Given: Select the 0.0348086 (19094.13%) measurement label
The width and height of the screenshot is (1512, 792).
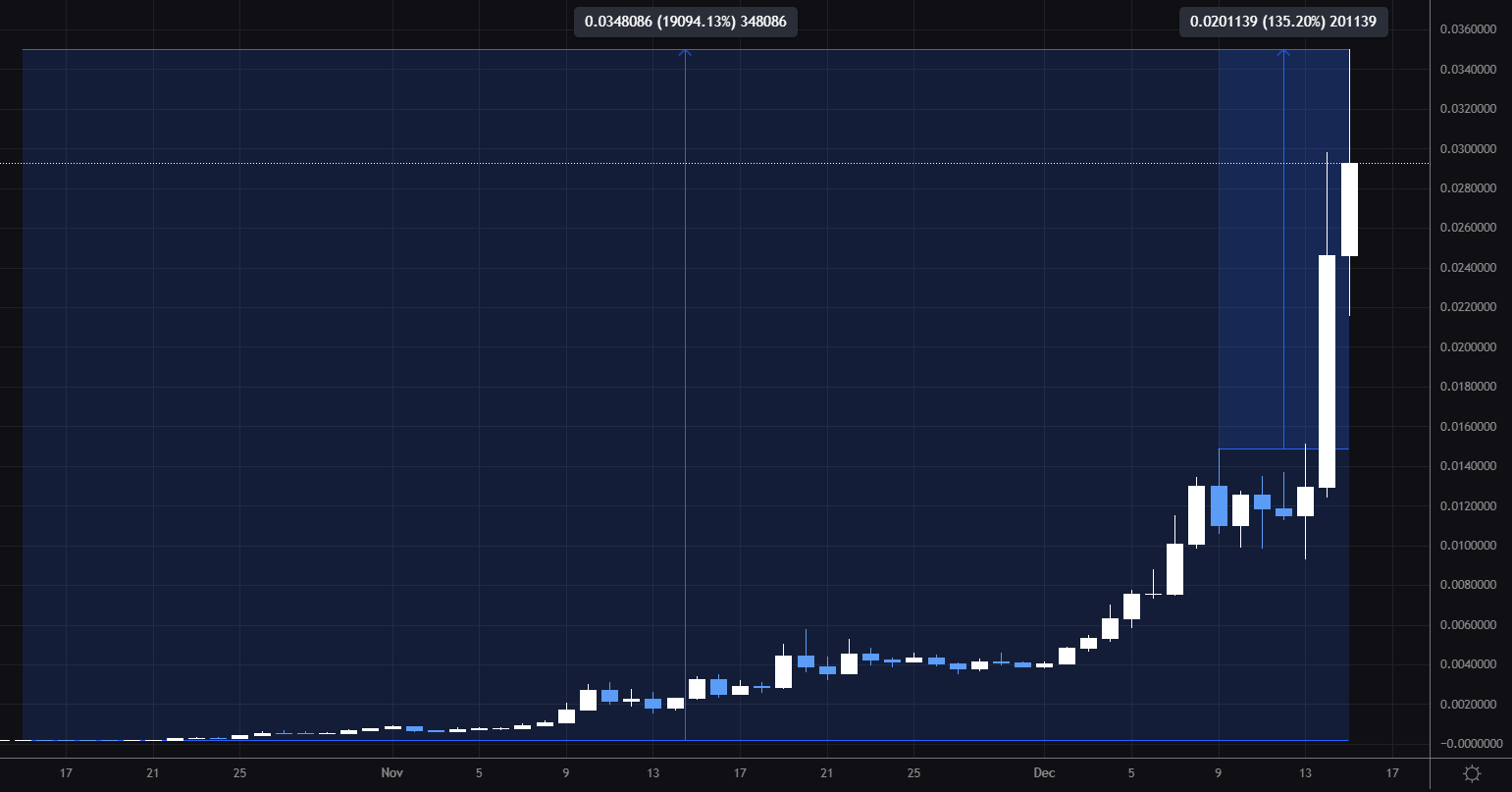Looking at the screenshot, I should 686,21.
